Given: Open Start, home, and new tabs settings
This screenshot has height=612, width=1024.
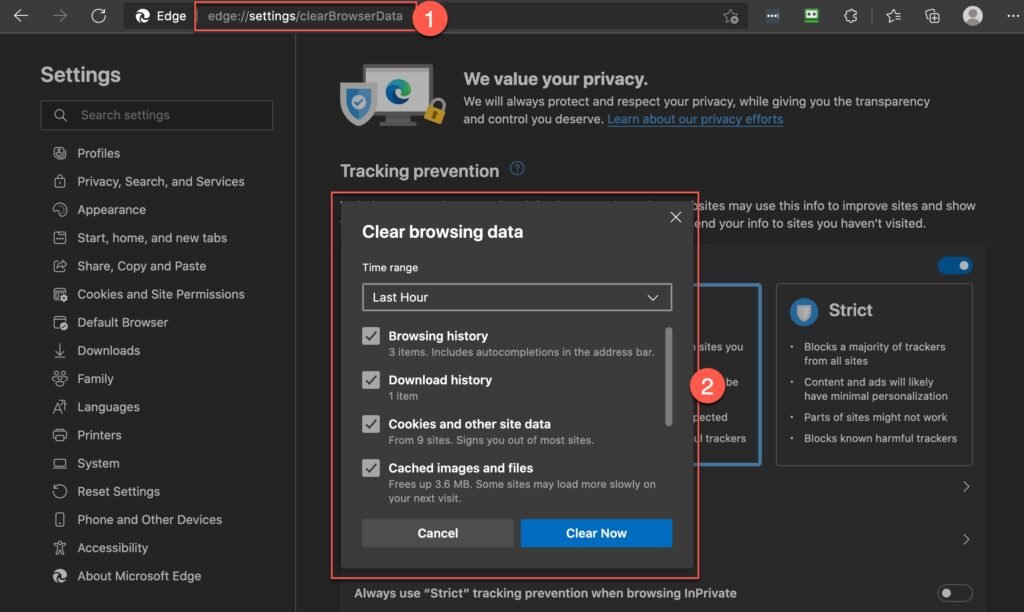Looking at the screenshot, I should 152,238.
